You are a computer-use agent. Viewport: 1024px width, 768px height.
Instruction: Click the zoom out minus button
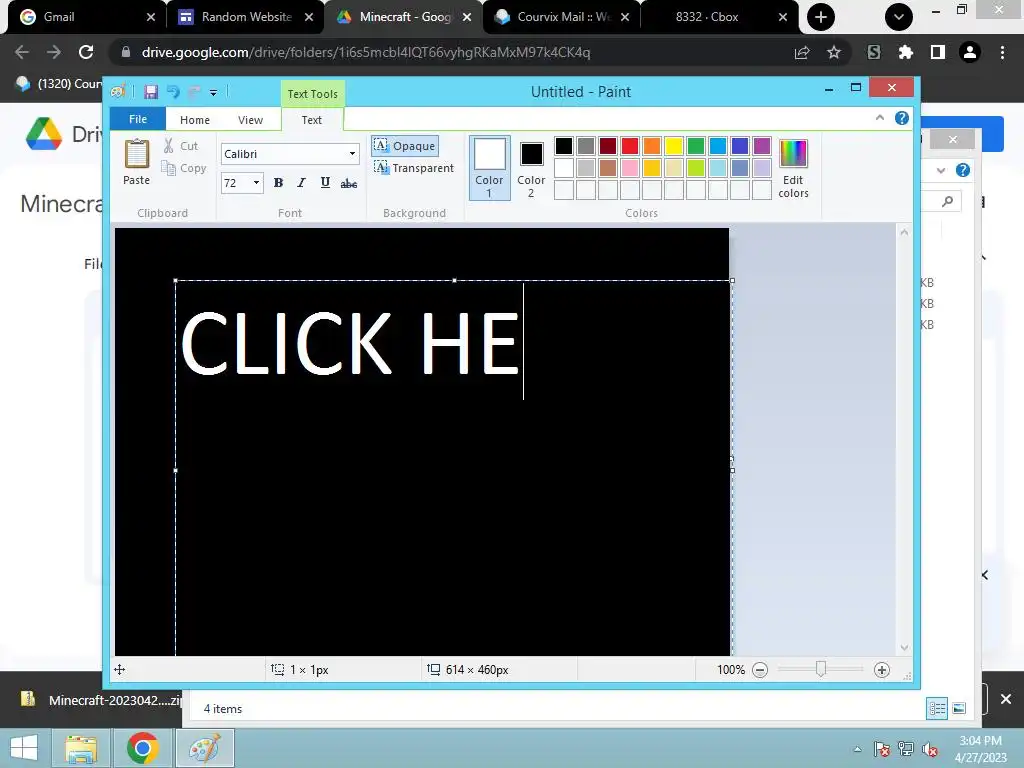click(x=760, y=670)
